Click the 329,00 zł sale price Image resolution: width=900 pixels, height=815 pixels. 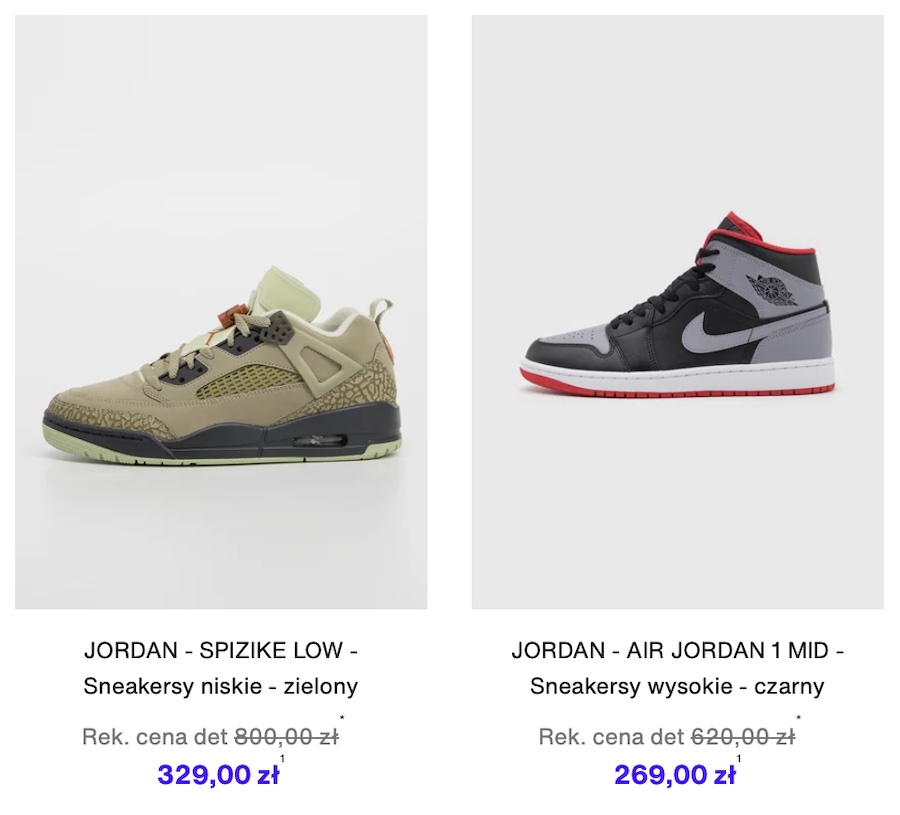pos(219,775)
